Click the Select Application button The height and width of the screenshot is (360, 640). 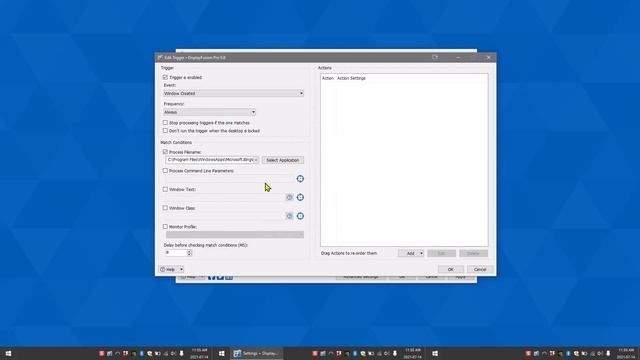(x=282, y=160)
